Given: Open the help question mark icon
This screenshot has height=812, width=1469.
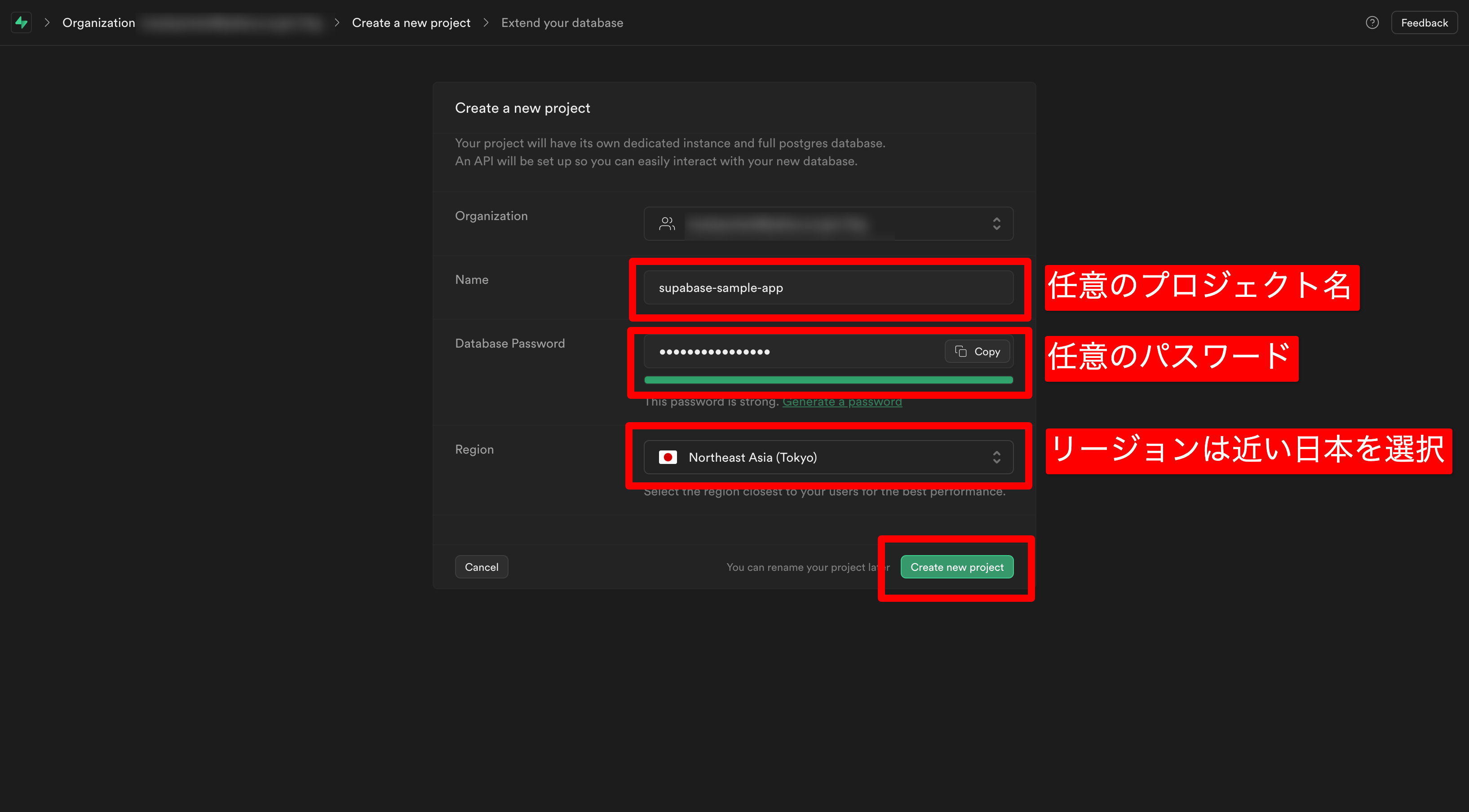Looking at the screenshot, I should [1372, 23].
